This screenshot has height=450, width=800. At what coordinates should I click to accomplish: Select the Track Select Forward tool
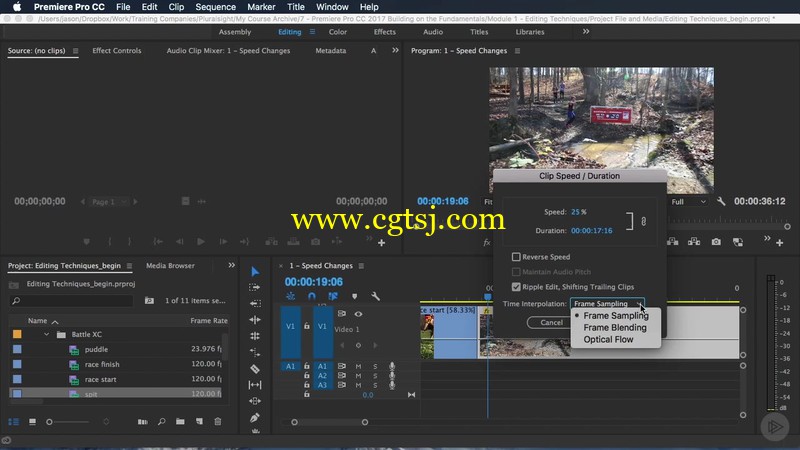tap(255, 287)
